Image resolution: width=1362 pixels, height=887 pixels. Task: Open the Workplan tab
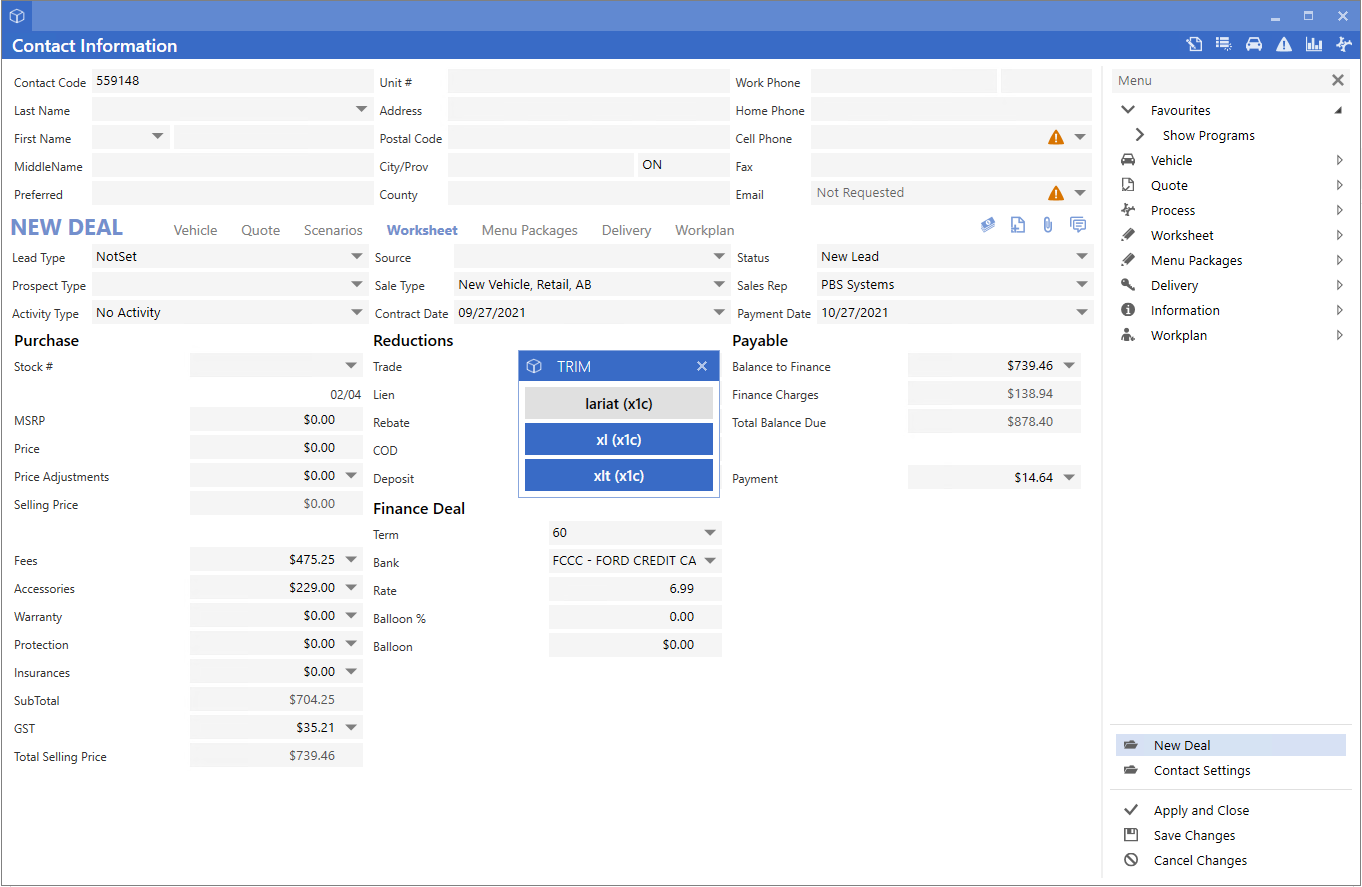click(705, 230)
